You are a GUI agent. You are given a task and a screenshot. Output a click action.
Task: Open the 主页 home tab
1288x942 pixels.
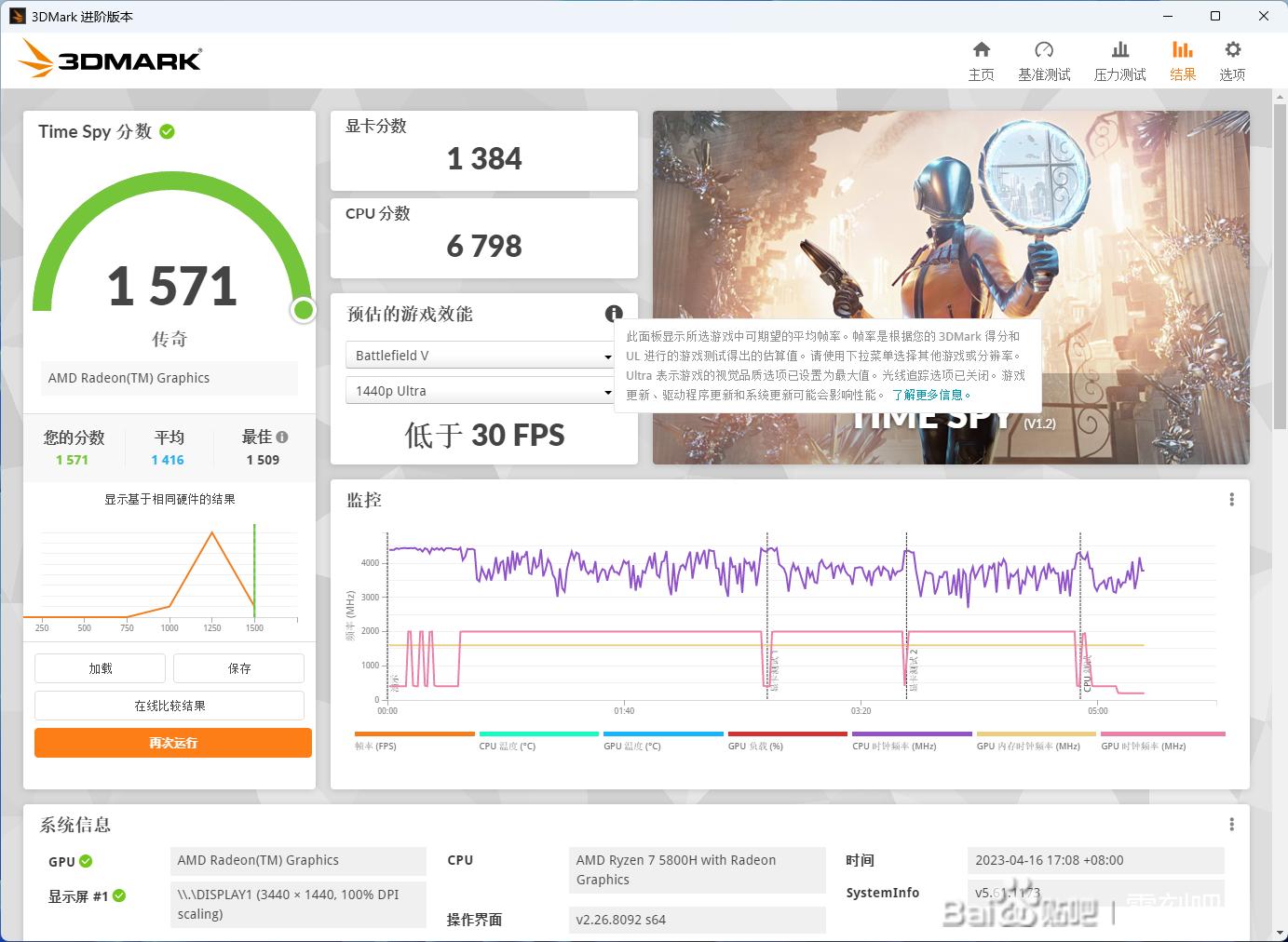pyautogui.click(x=981, y=61)
